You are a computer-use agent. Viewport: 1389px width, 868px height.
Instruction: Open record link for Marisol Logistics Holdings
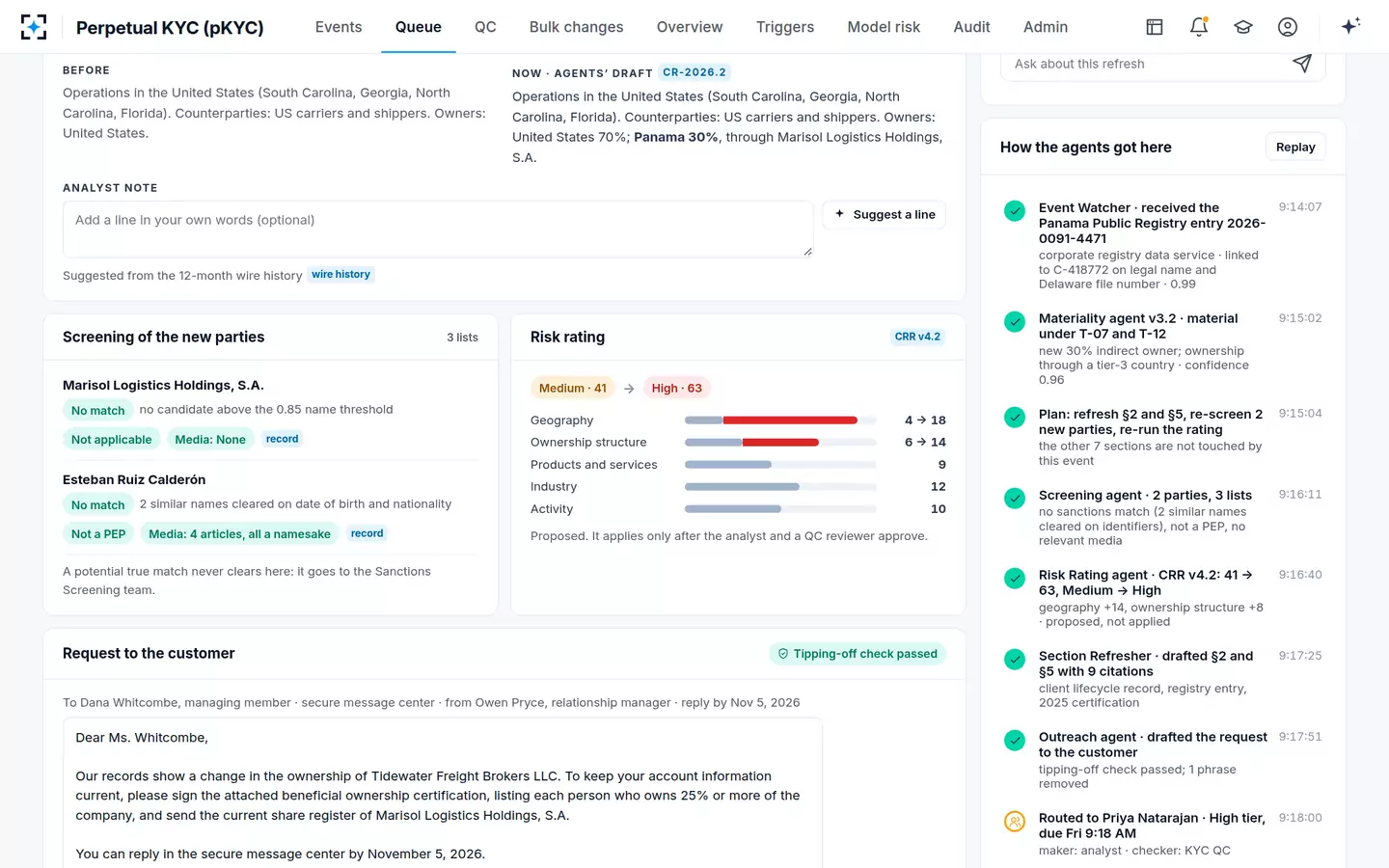coord(283,439)
